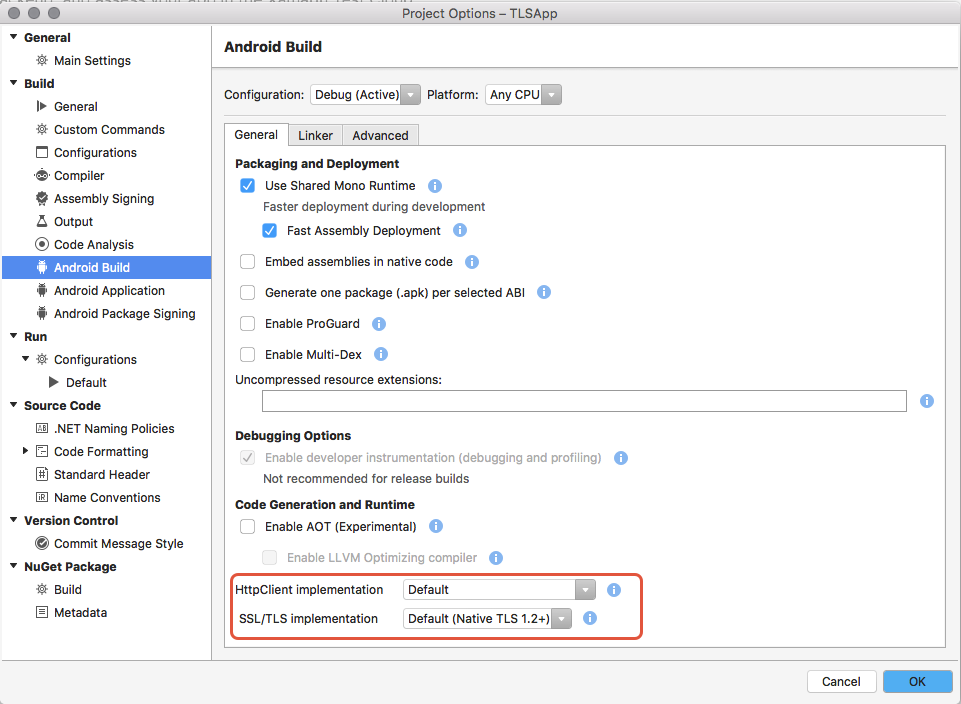
Task: Click the Assembly Signing badge icon
Action: tap(42, 198)
